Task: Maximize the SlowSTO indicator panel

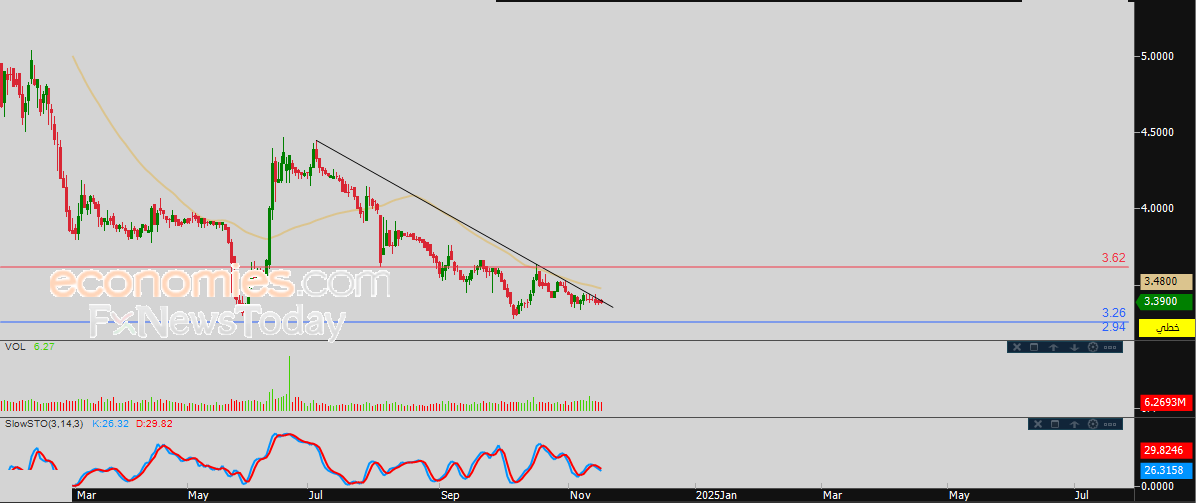Action: click(x=1055, y=424)
